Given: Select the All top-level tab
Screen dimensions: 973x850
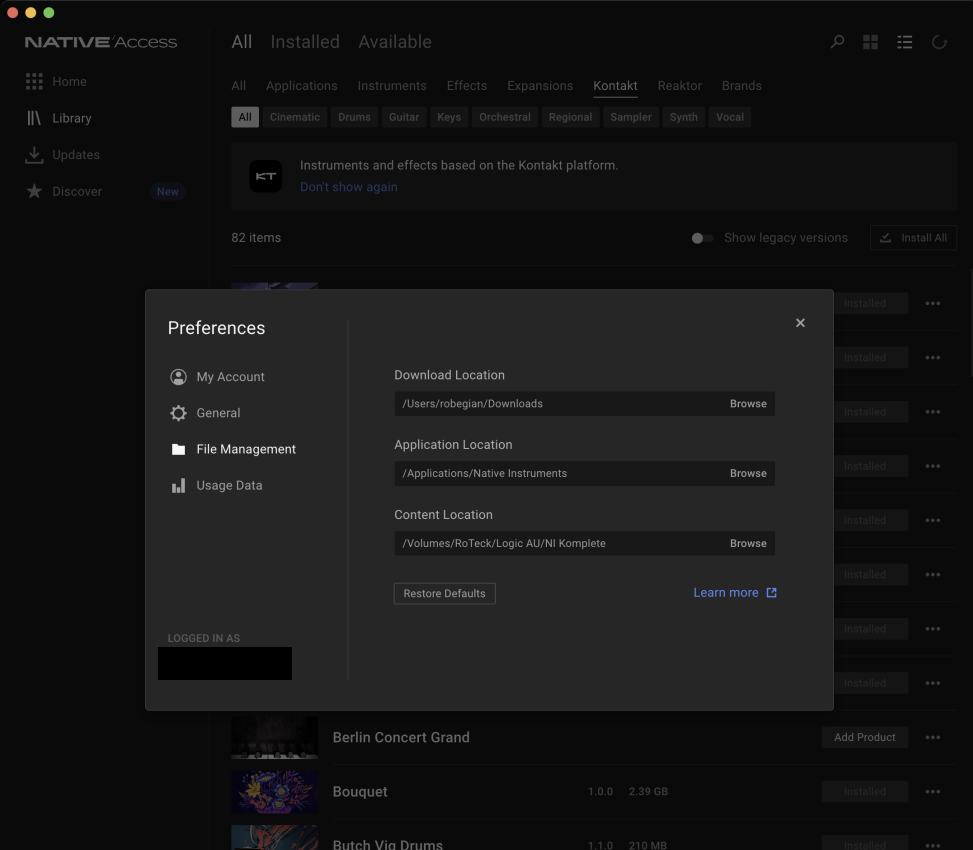Looking at the screenshot, I should [x=241, y=42].
